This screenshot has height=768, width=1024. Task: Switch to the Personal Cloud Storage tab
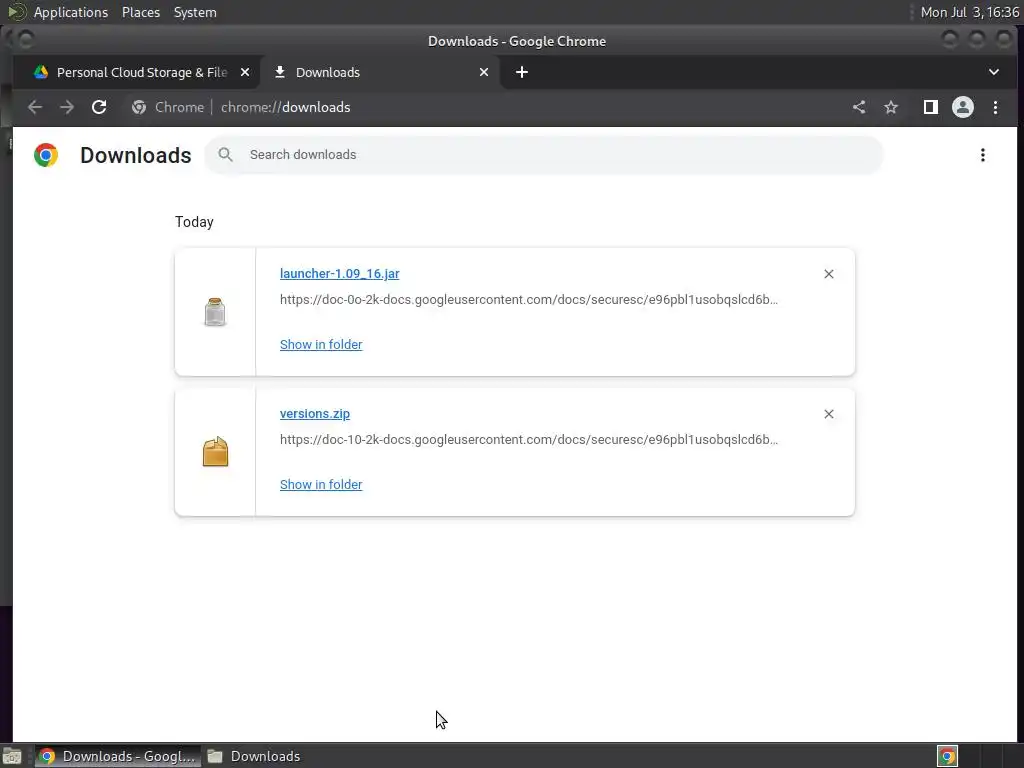click(x=137, y=72)
